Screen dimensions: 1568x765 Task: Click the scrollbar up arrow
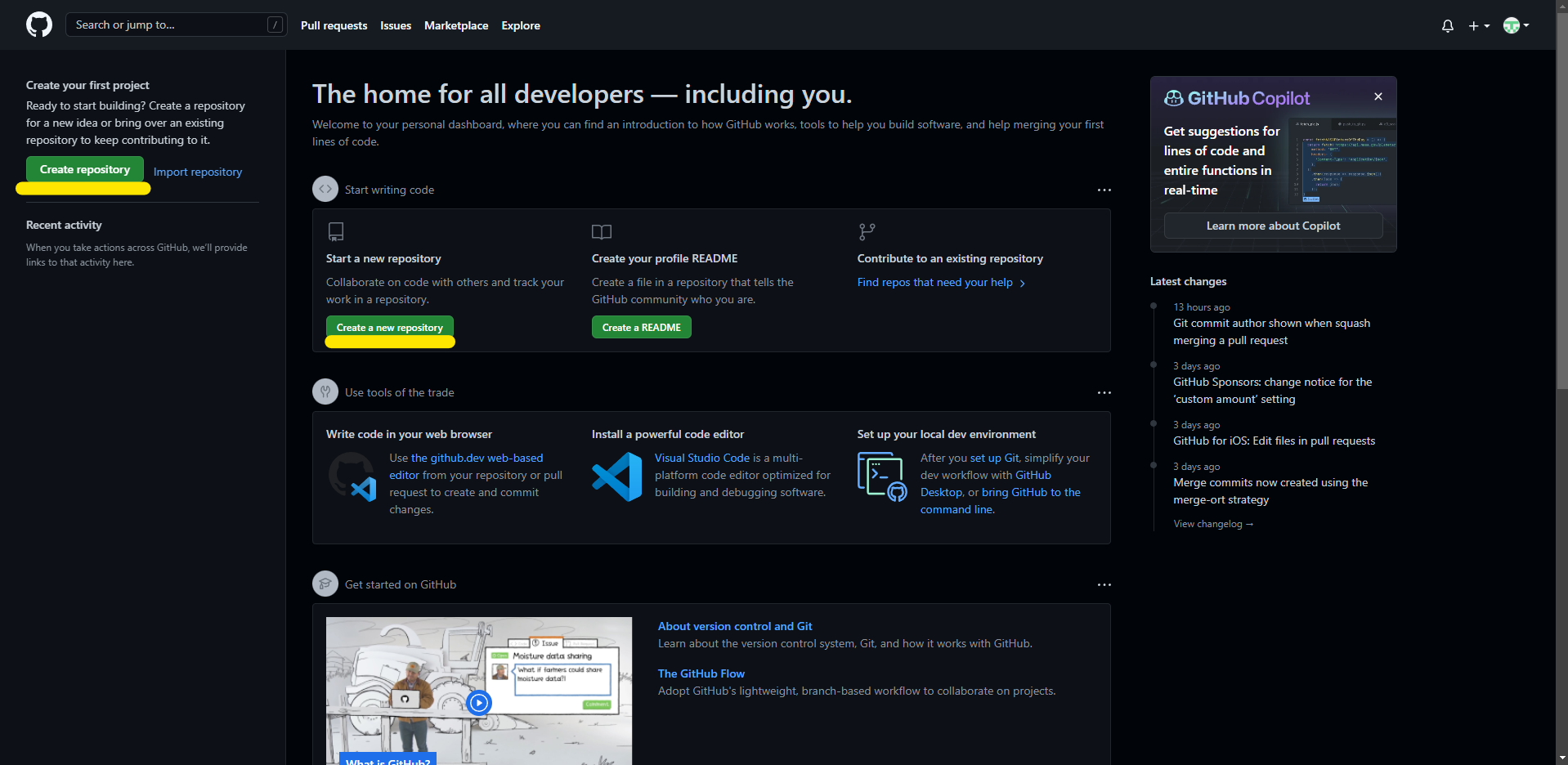1561,7
